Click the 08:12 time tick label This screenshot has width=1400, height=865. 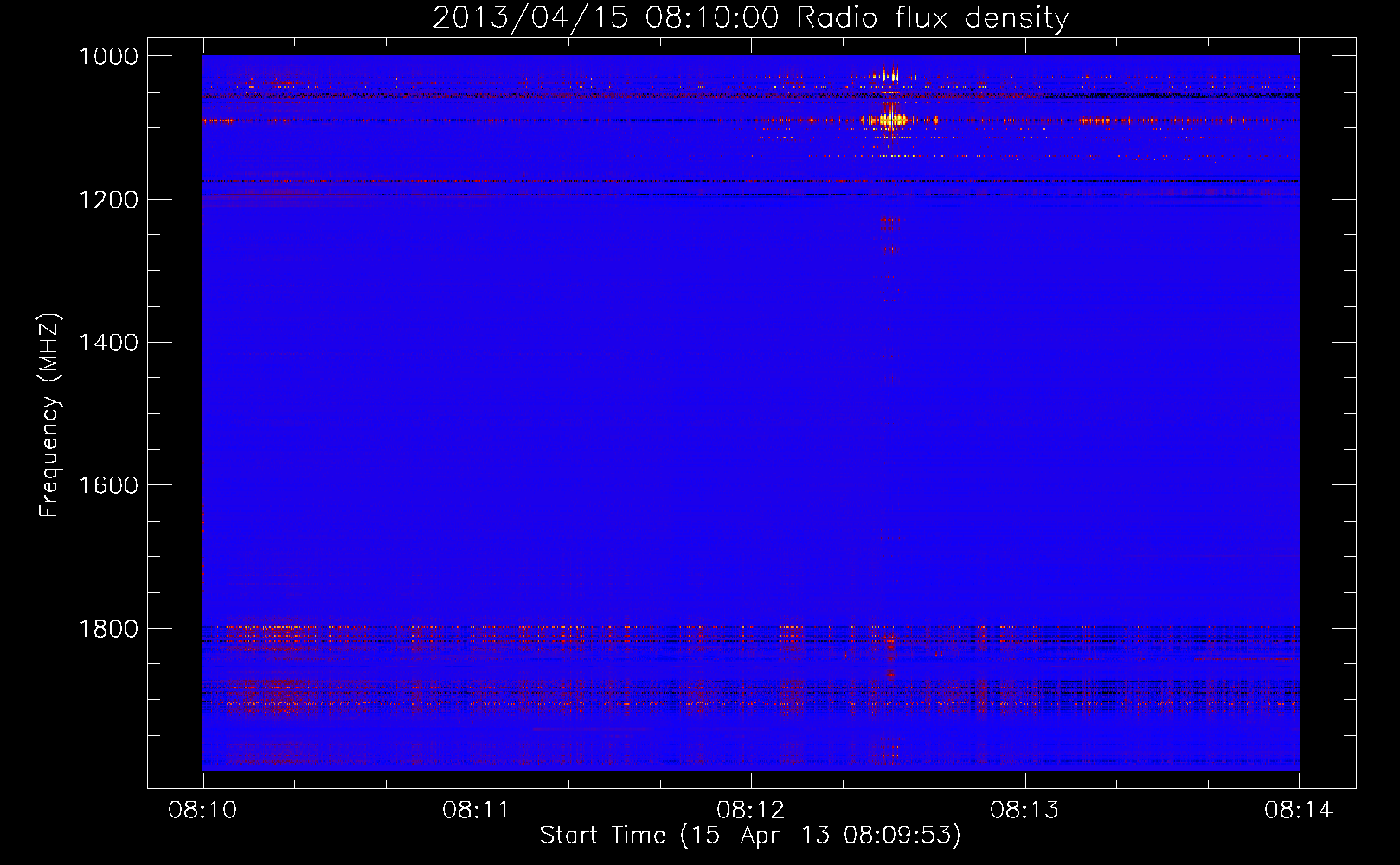[x=751, y=811]
